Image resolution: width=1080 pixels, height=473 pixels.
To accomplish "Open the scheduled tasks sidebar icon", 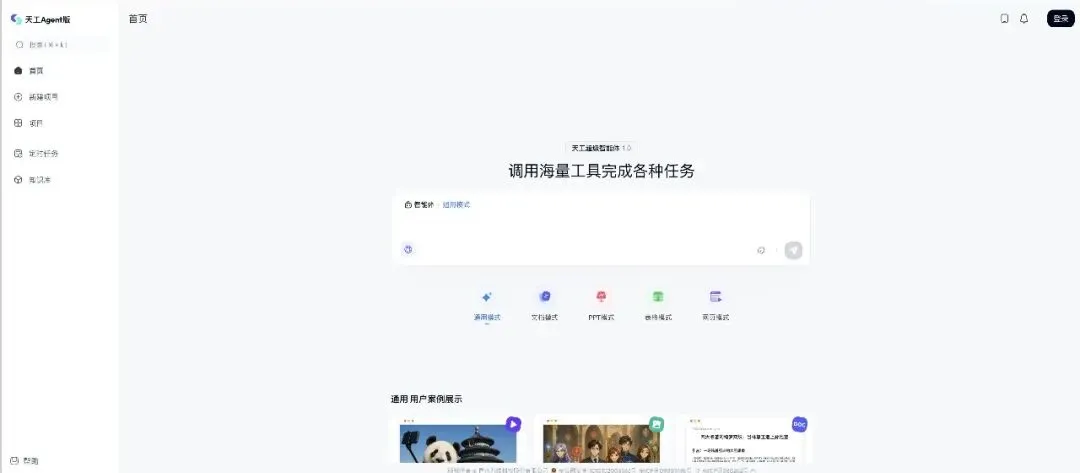I will click(19, 154).
